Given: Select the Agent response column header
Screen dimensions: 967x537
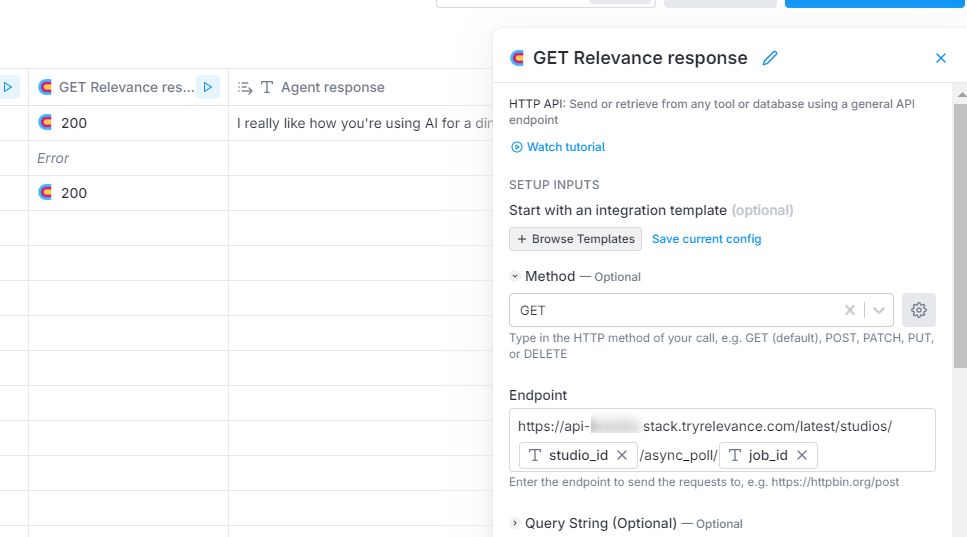Looking at the screenshot, I should (332, 87).
